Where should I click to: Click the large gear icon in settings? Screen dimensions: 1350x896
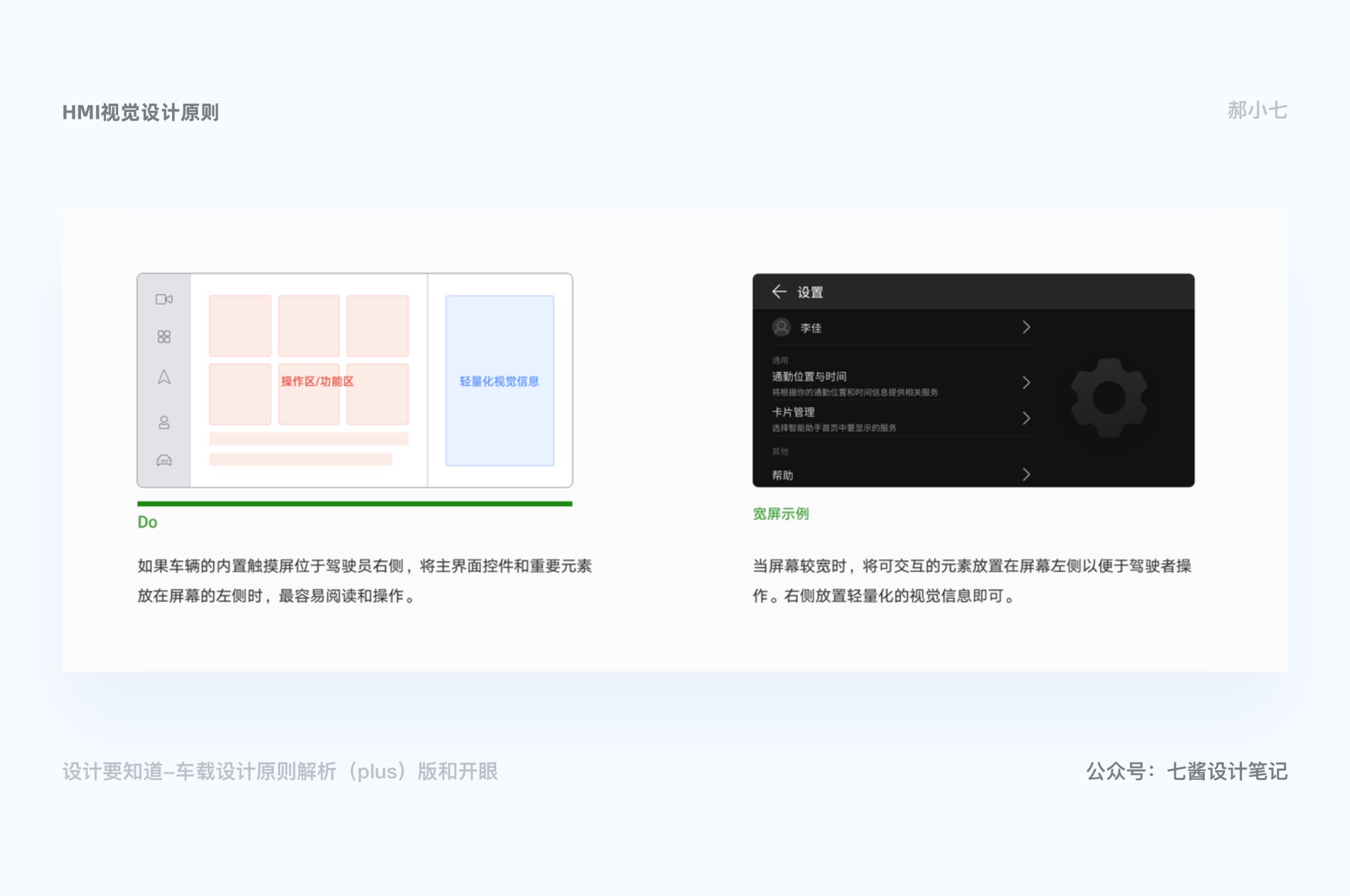(1109, 397)
